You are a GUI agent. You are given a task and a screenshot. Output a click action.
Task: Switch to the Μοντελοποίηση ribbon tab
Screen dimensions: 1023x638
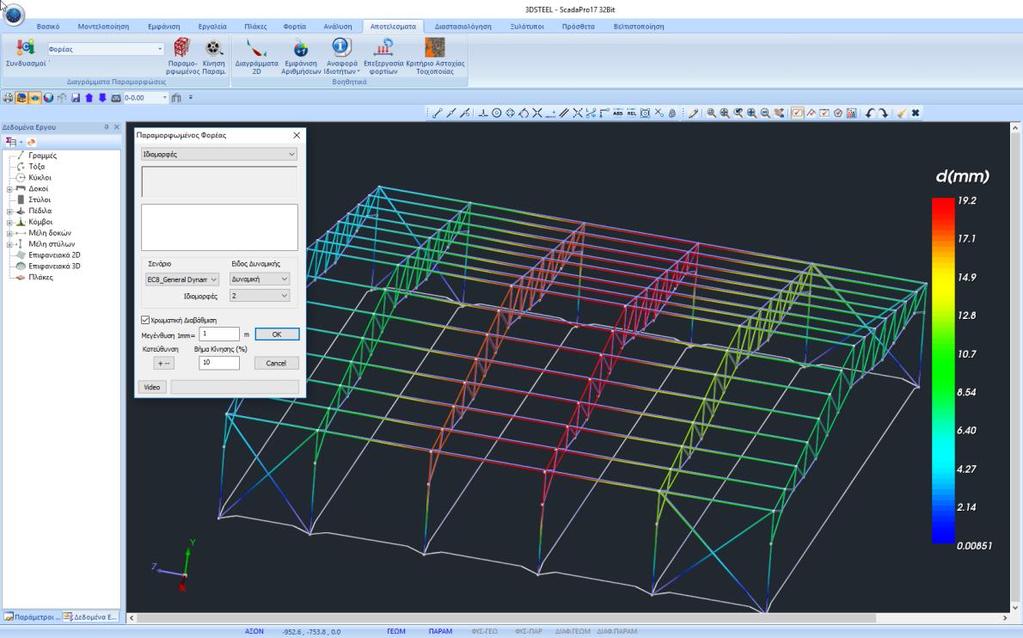[103, 27]
